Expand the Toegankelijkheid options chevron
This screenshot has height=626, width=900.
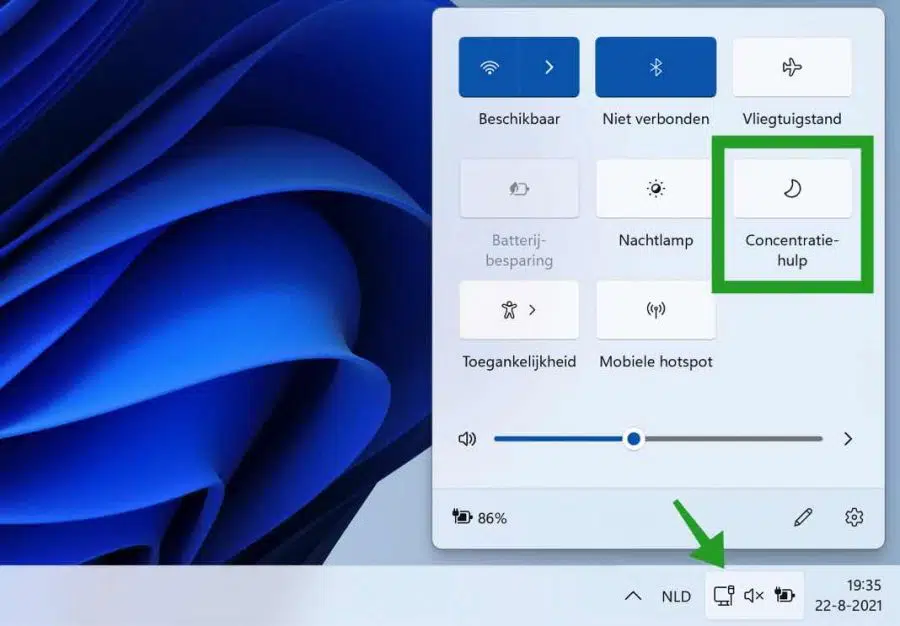click(x=533, y=310)
